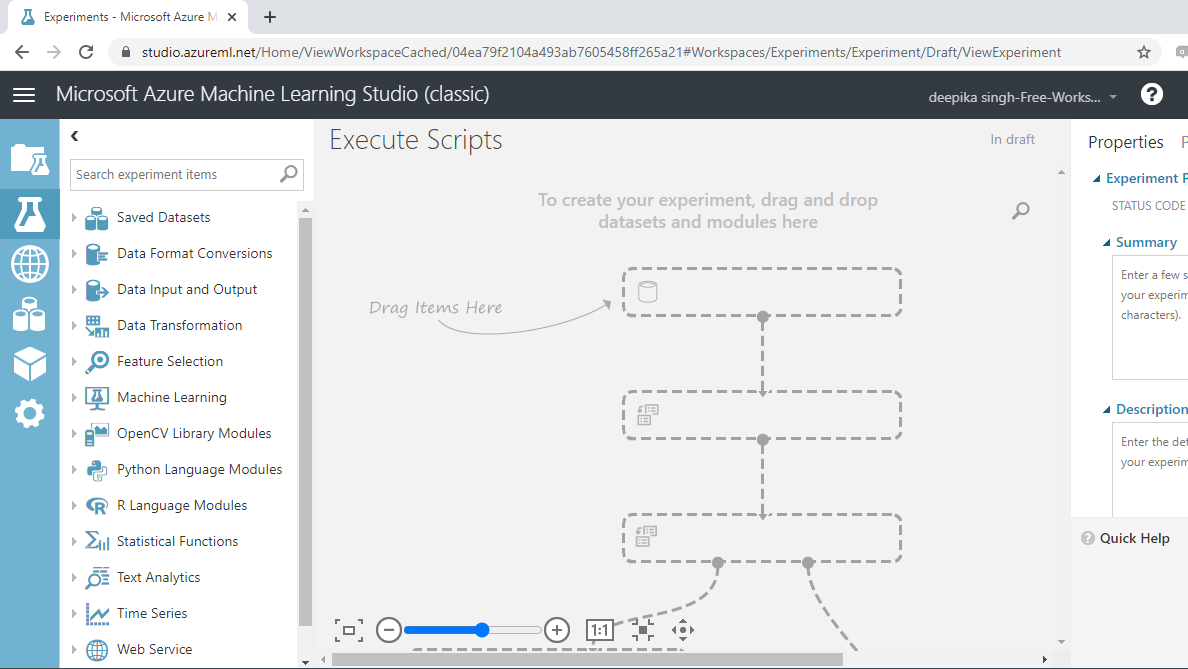
Task: Expand the Saved Datasets category
Action: tap(74, 217)
